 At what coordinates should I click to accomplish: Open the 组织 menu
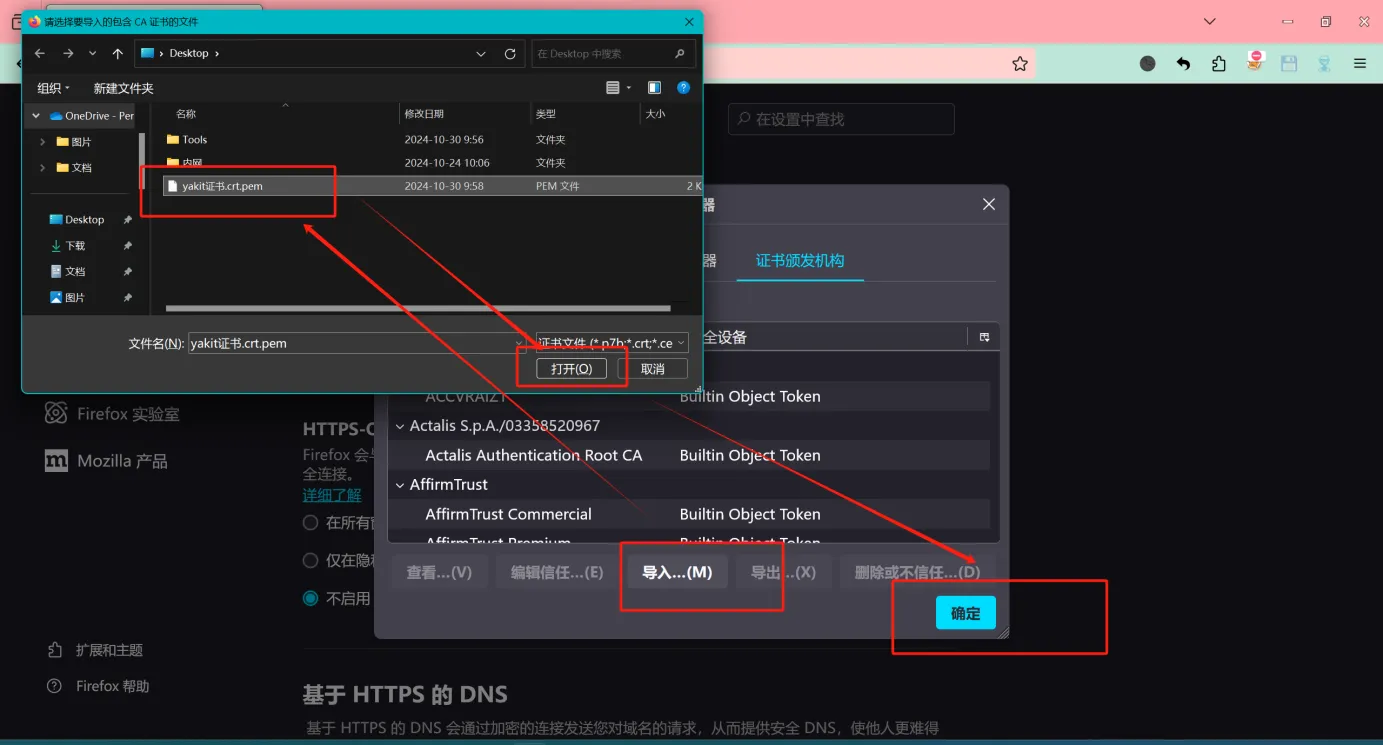pos(53,88)
